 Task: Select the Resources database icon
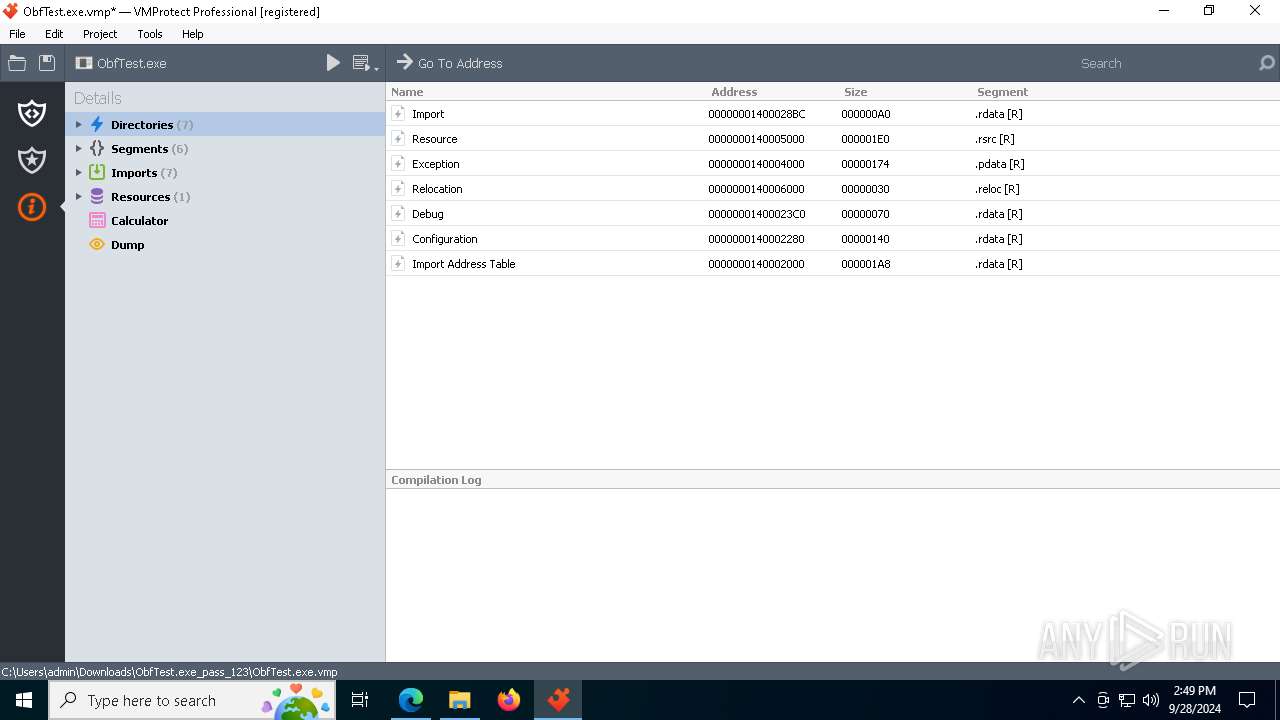(x=97, y=197)
